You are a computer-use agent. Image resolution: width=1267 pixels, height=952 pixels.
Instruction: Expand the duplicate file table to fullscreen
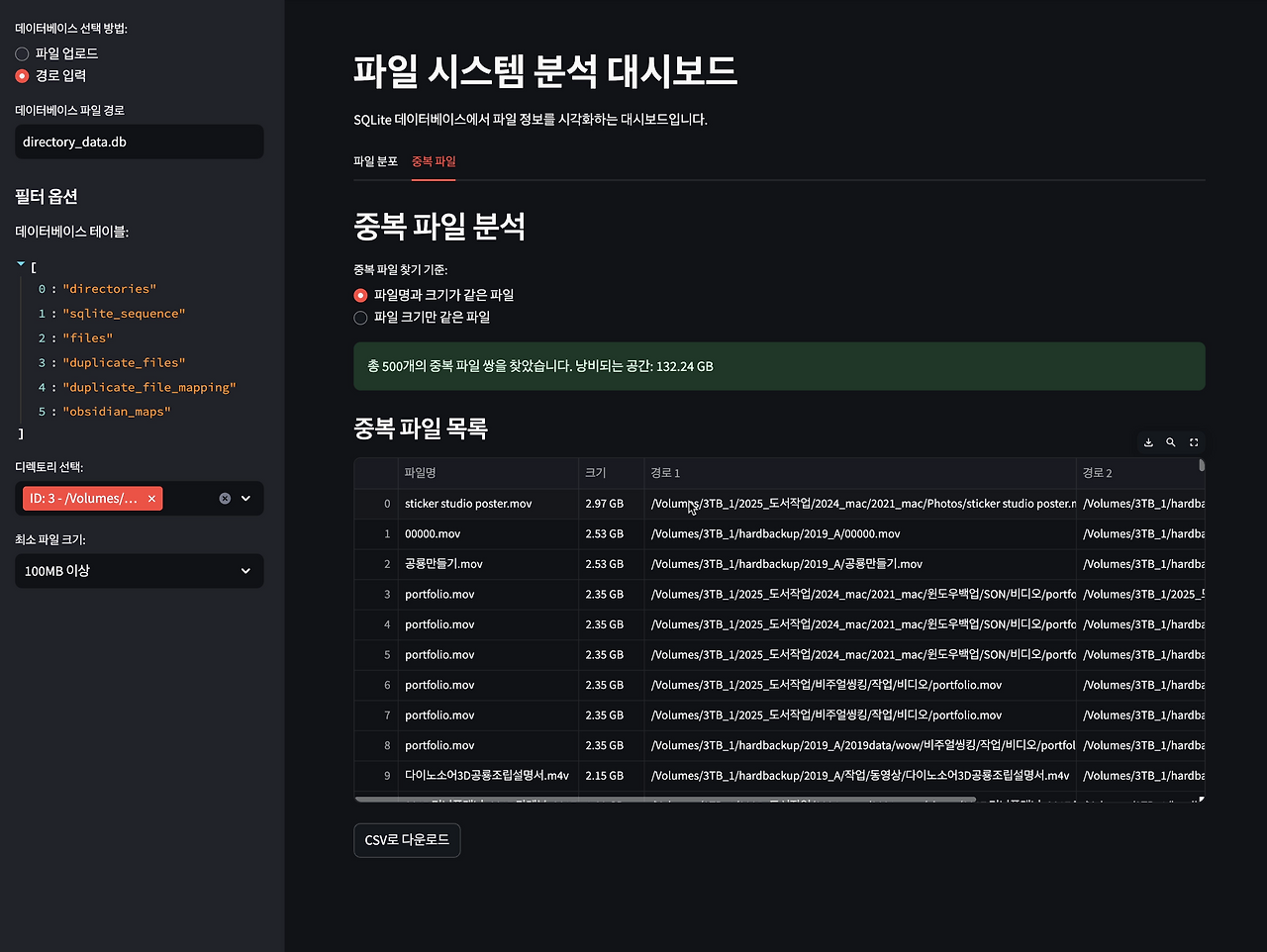(1194, 442)
